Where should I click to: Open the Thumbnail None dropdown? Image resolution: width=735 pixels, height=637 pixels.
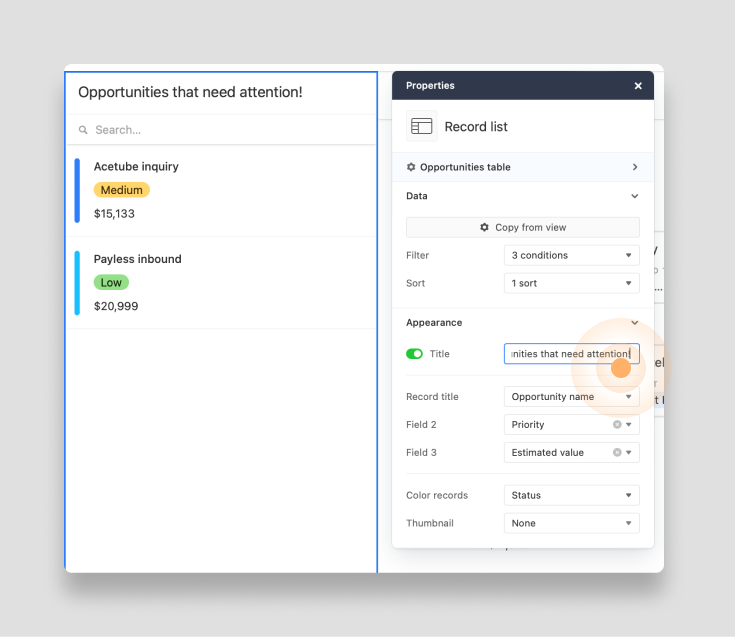click(571, 523)
